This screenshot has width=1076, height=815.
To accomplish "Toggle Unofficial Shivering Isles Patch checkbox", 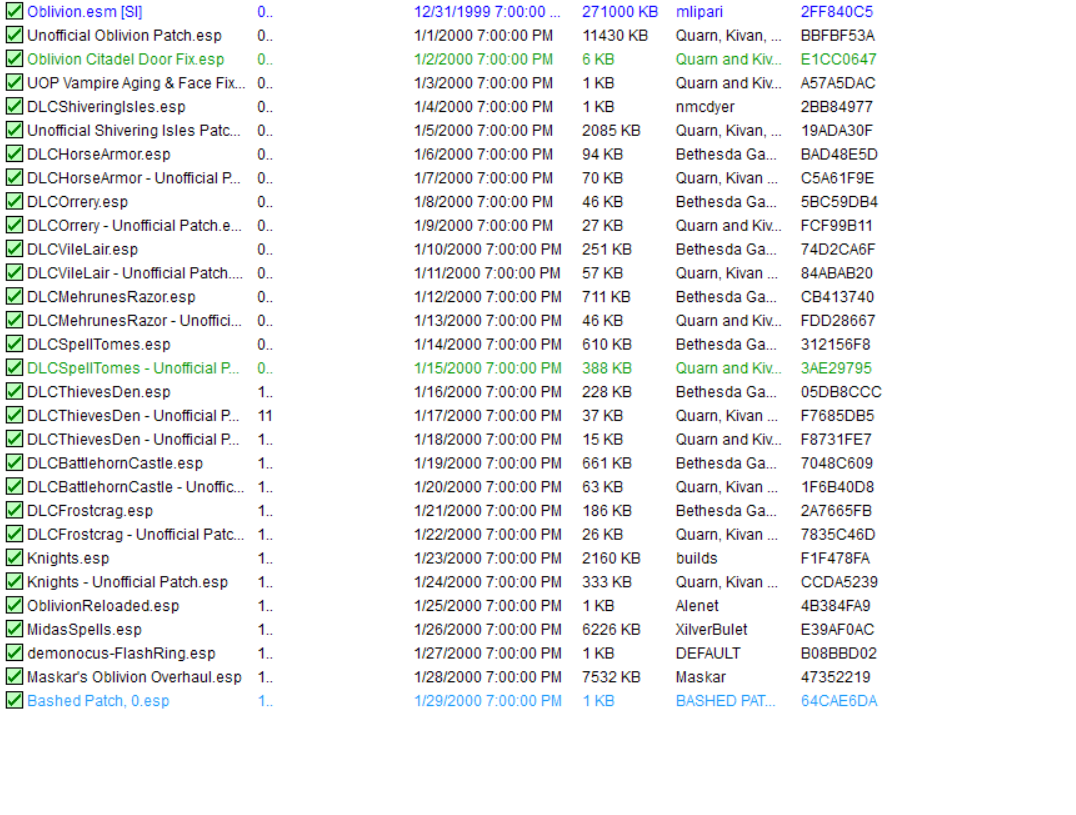I will [x=14, y=130].
